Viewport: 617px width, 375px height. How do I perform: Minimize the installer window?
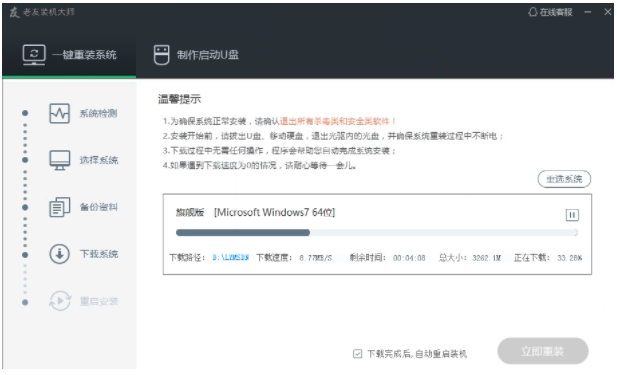click(x=588, y=12)
